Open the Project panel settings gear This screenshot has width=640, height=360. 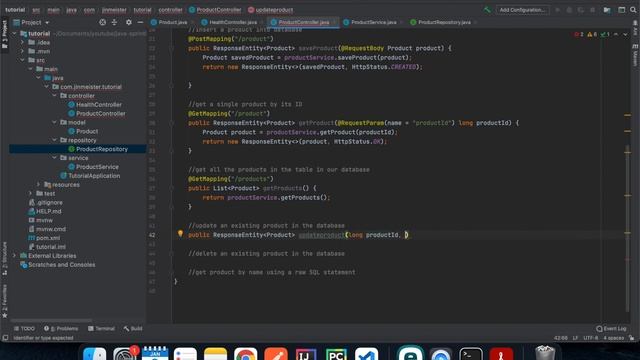[129, 22]
